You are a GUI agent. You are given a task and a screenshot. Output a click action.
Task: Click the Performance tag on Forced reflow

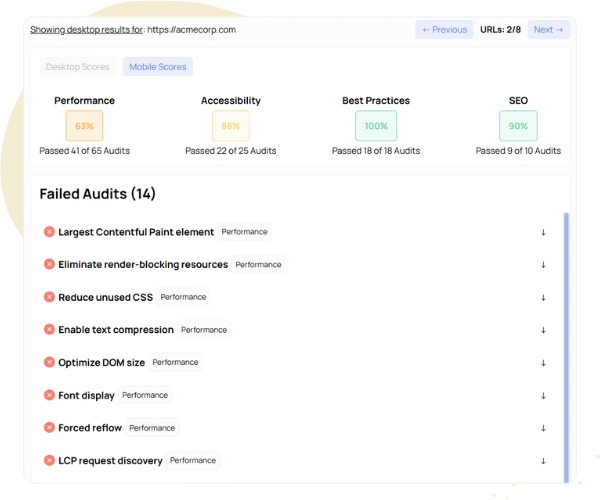(x=152, y=428)
